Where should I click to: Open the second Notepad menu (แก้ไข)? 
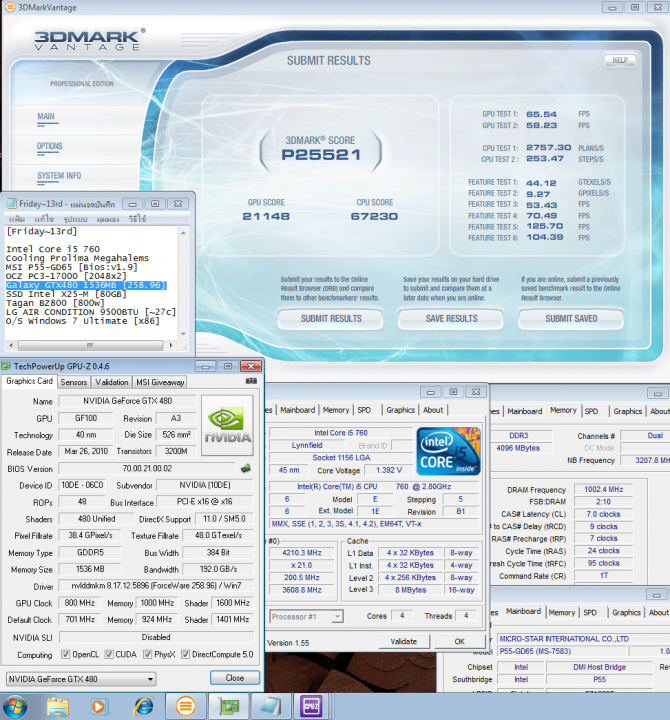(x=44, y=219)
